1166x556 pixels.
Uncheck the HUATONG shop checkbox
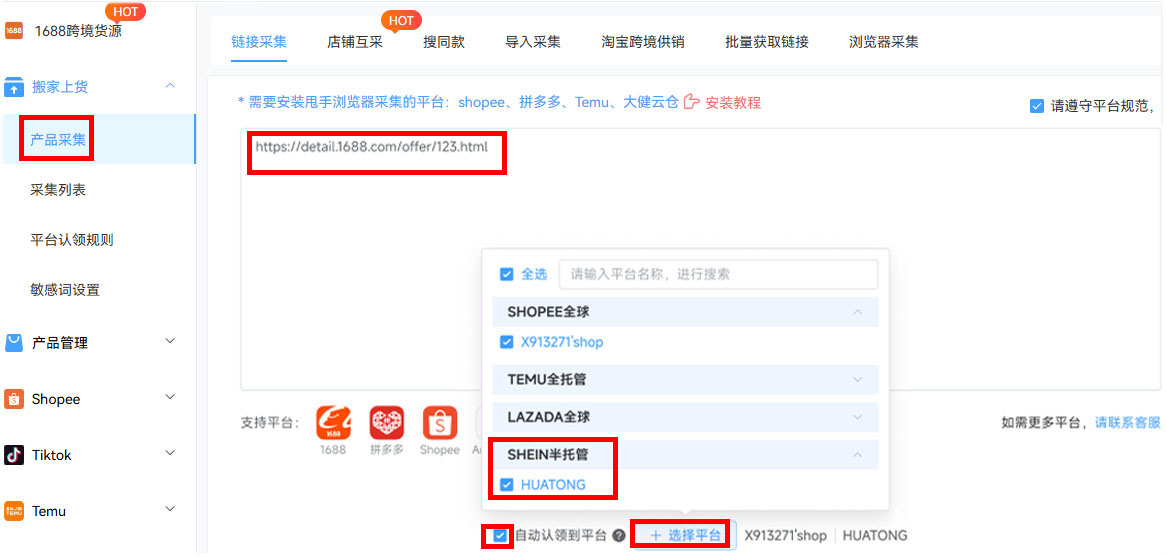(x=506, y=485)
